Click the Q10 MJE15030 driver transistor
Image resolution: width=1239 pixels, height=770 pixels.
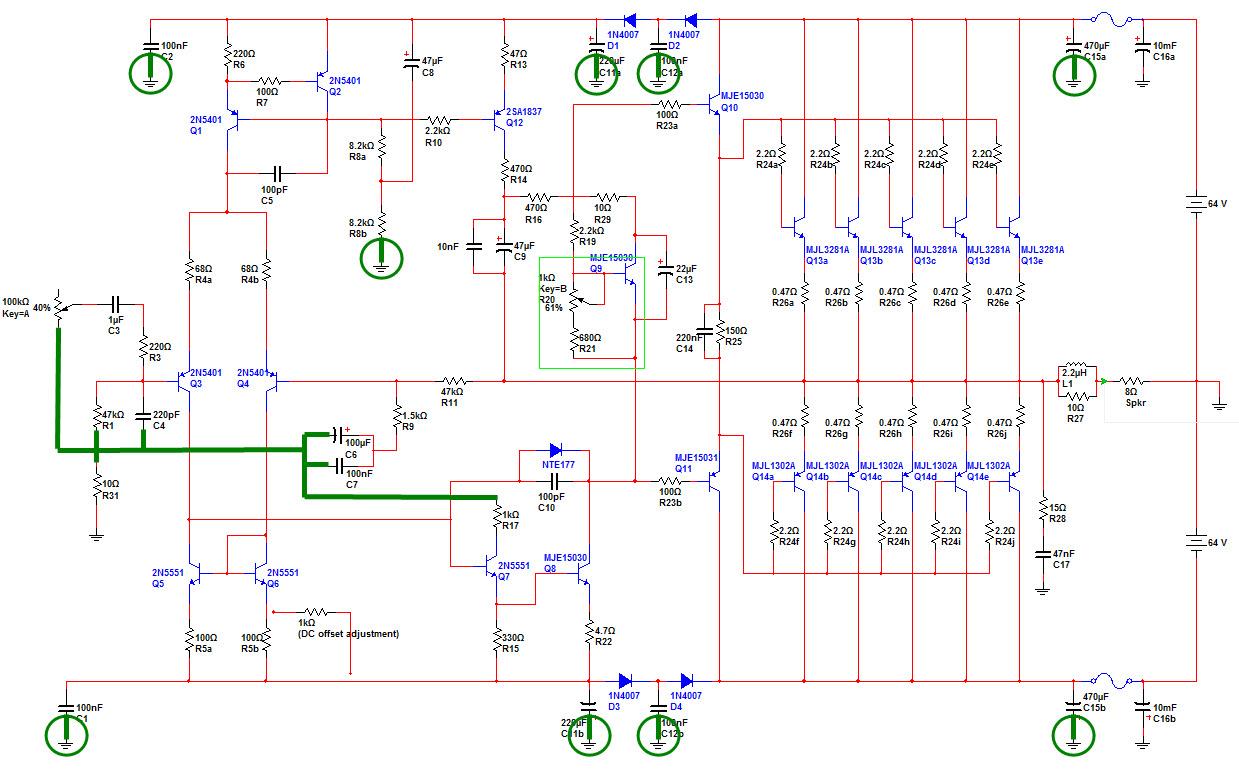click(715, 104)
